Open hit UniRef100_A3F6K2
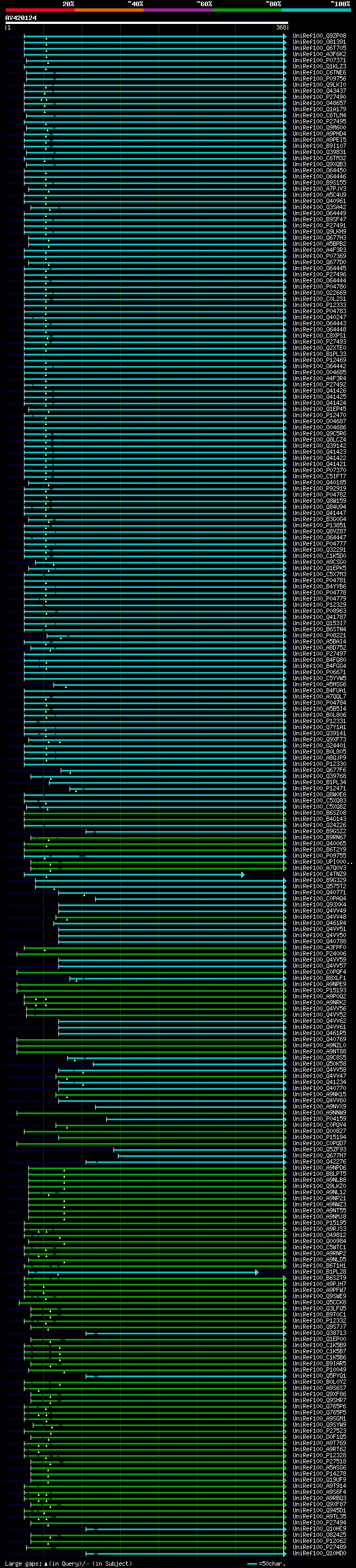 coord(319,54)
